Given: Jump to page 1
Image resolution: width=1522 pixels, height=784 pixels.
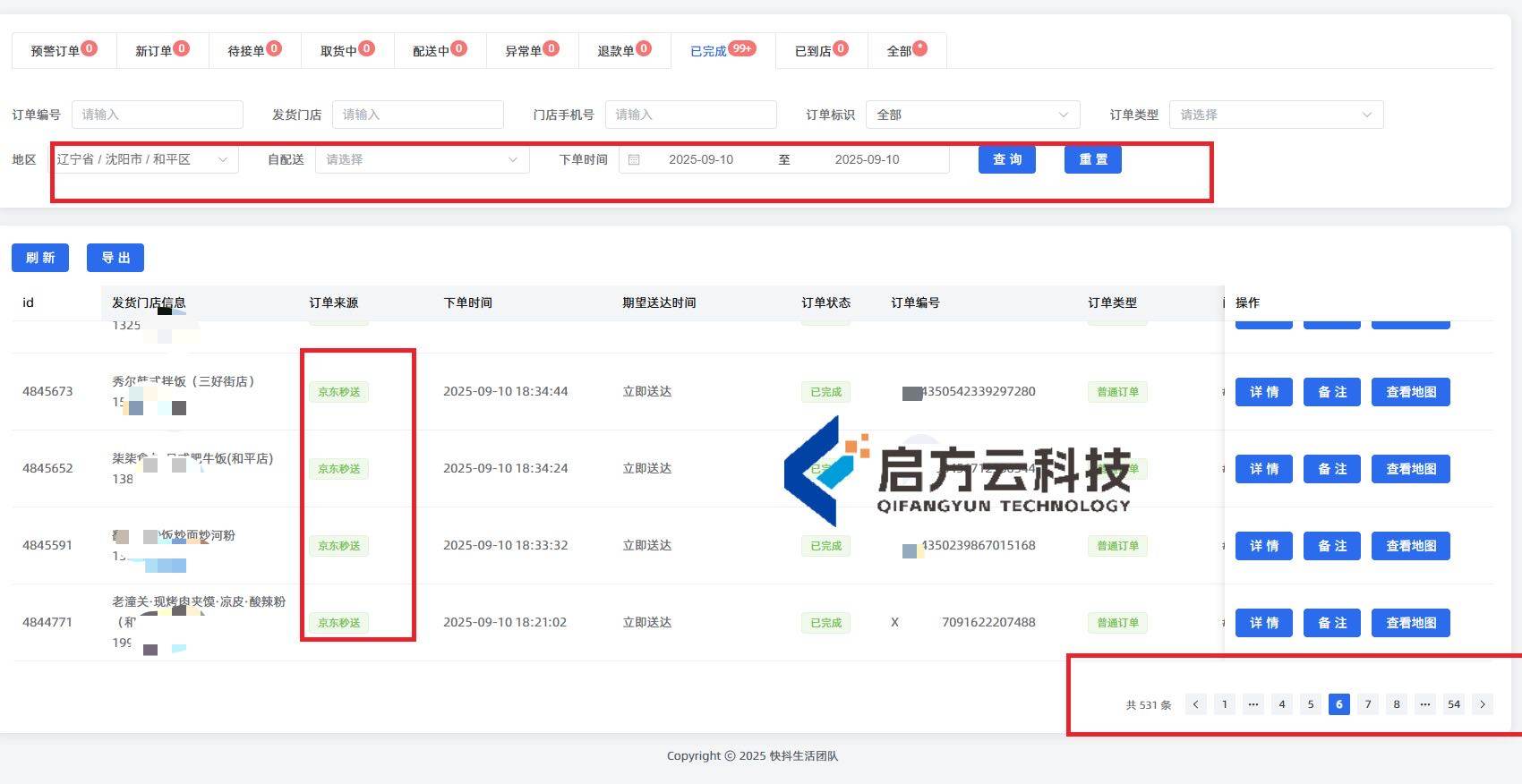Looking at the screenshot, I should click(x=1225, y=704).
